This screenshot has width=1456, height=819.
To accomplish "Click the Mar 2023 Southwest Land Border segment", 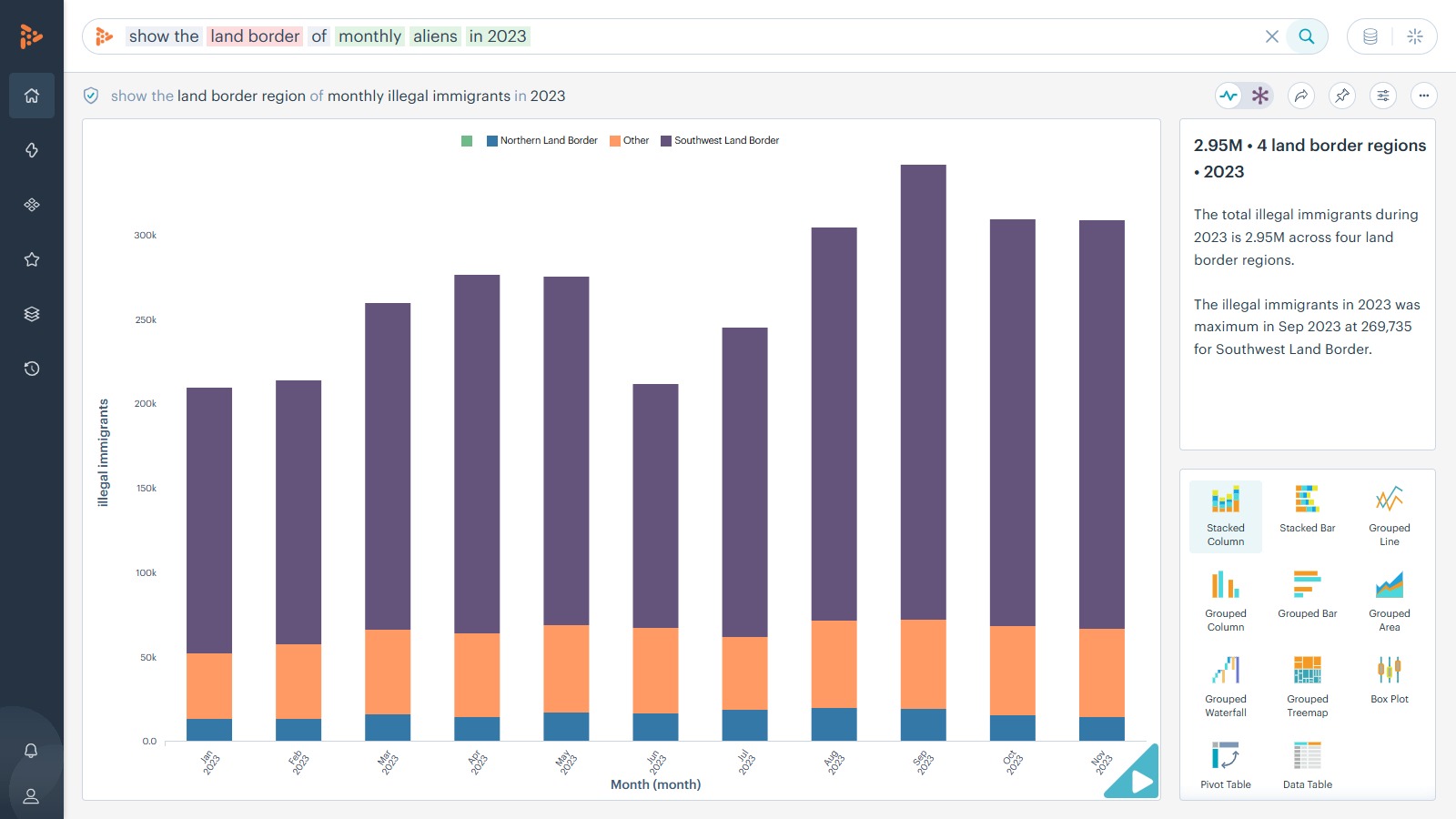I will (388, 466).
